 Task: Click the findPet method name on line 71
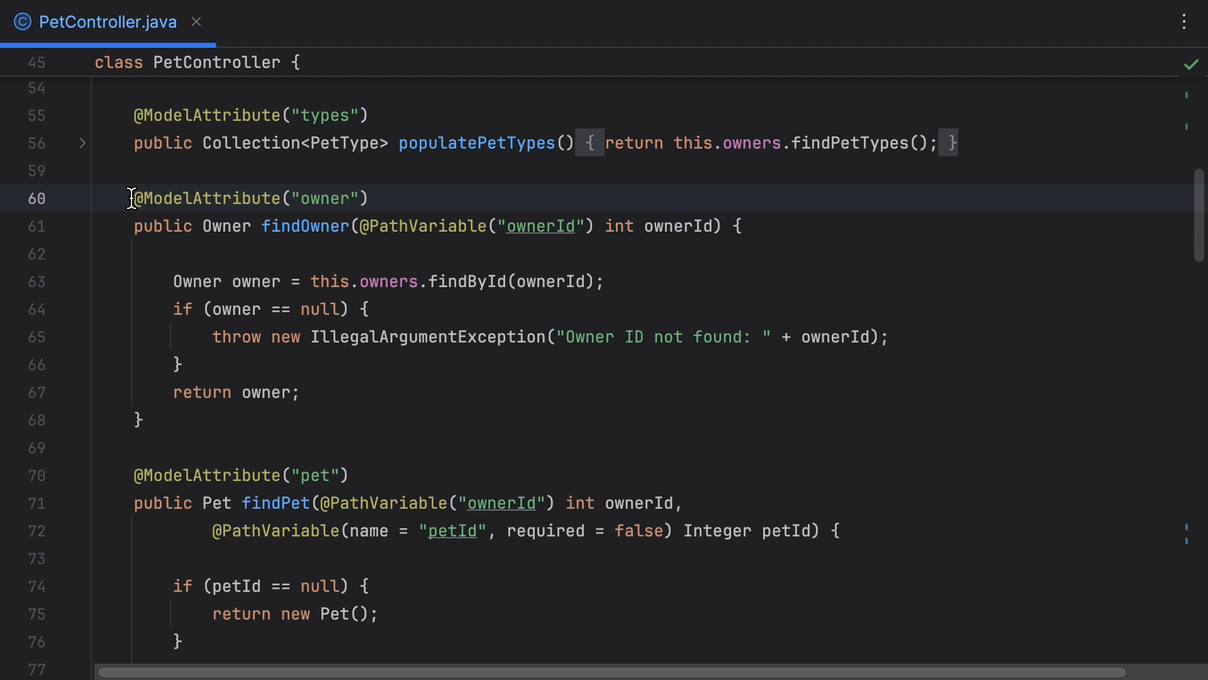tap(275, 503)
